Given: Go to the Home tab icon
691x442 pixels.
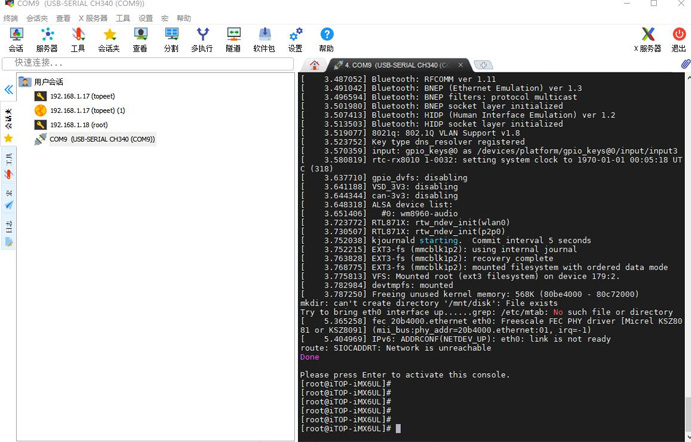Looking at the screenshot, I should coord(314,65).
